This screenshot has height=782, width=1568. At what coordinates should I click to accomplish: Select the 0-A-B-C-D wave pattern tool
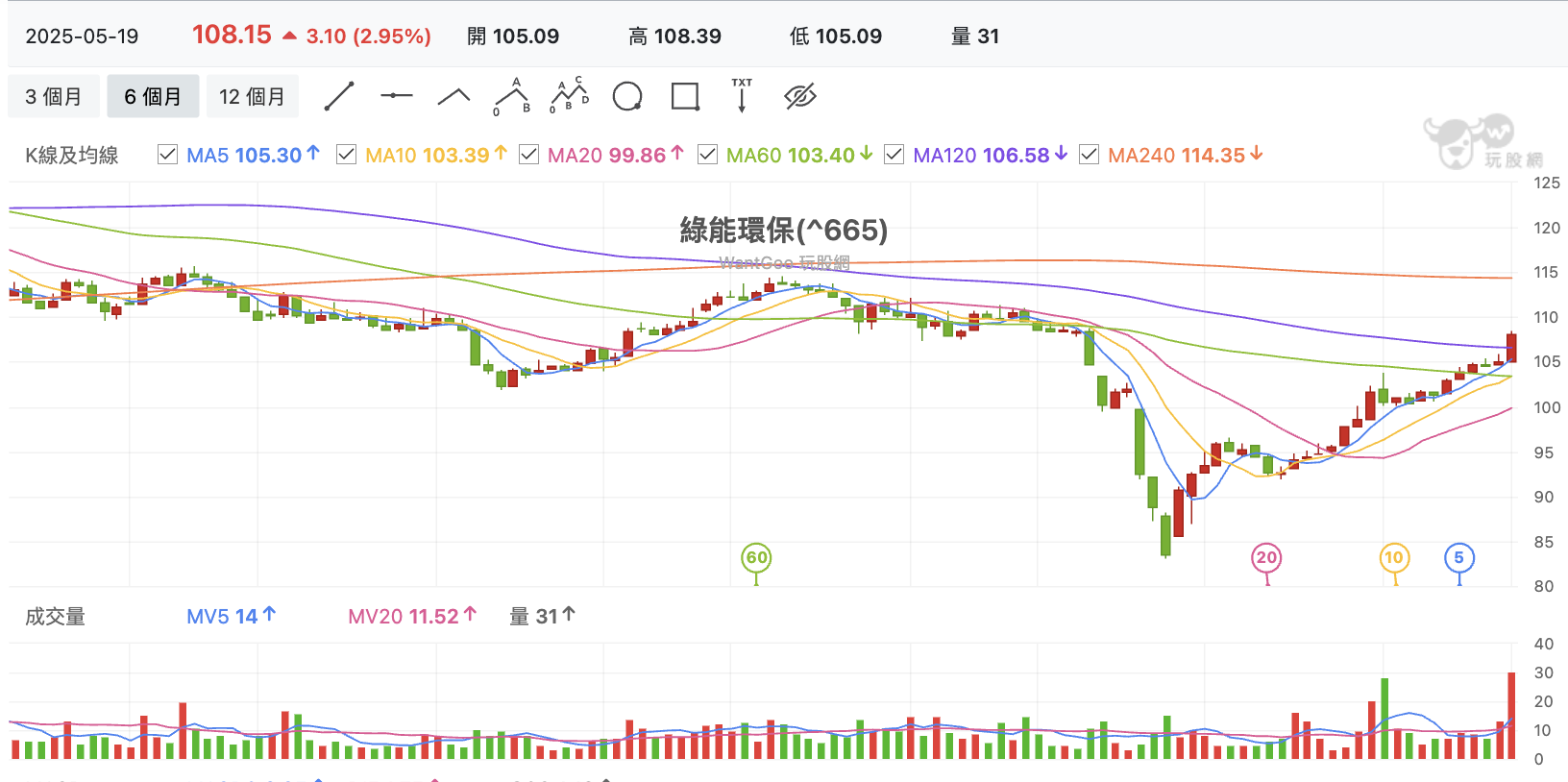click(569, 95)
